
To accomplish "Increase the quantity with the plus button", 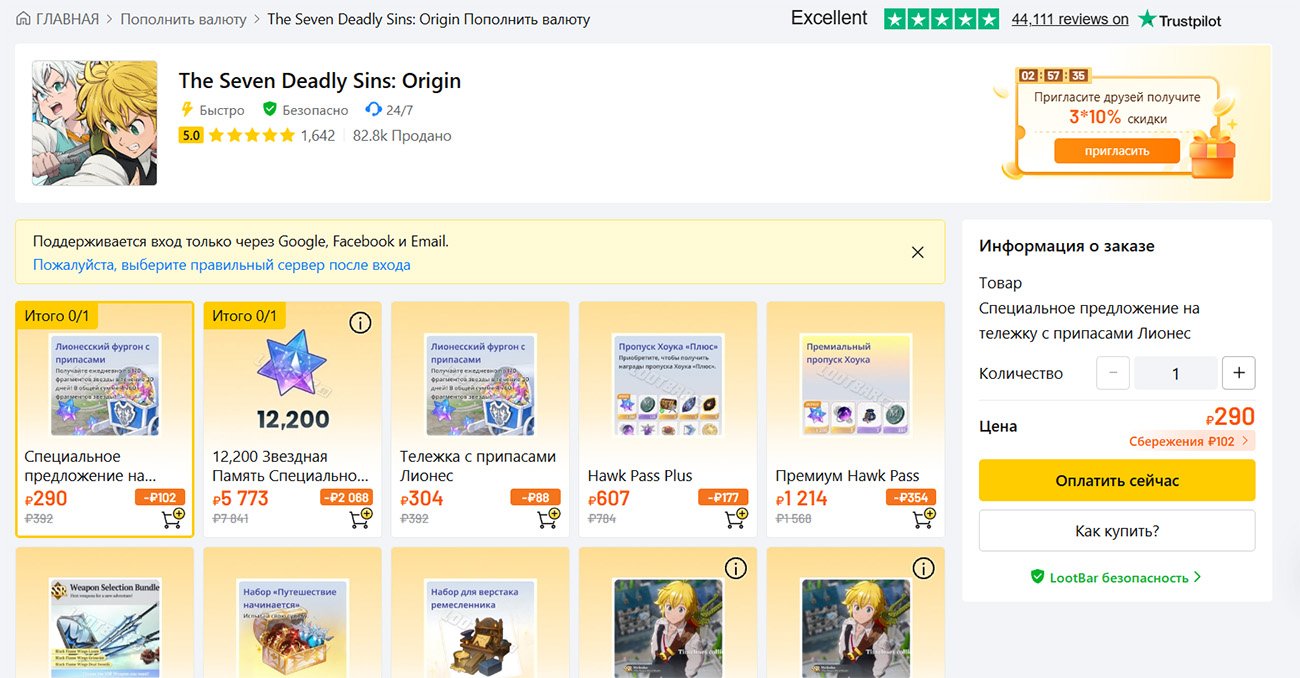I will (x=1239, y=373).
